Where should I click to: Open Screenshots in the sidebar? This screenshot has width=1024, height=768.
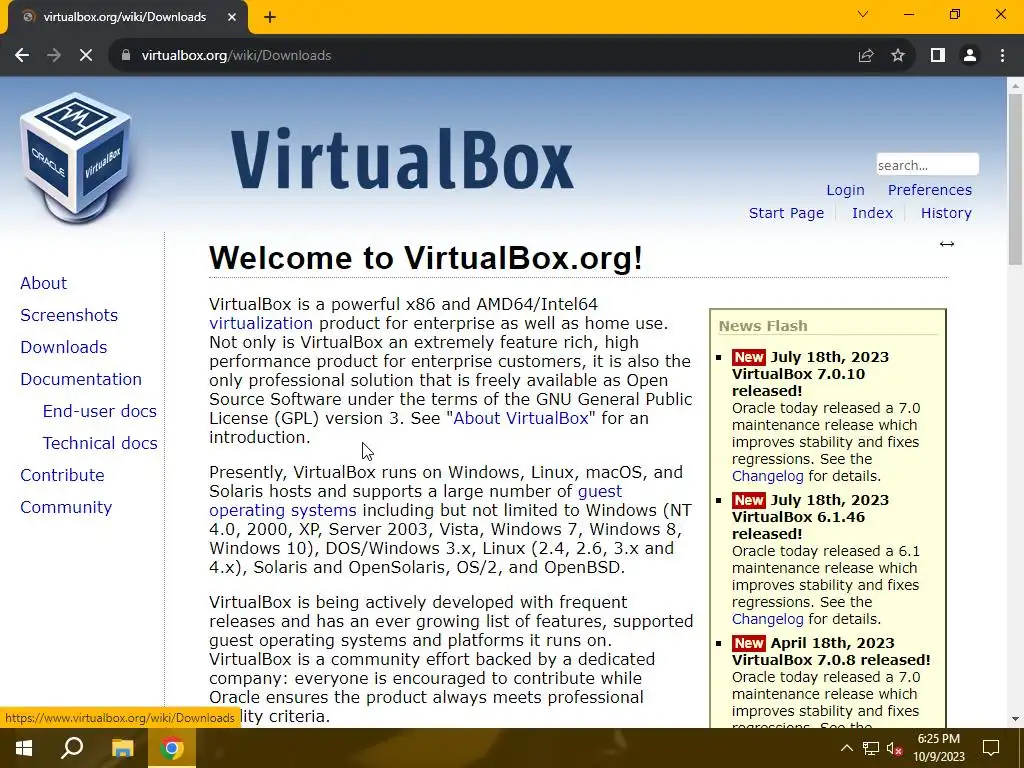coord(69,315)
